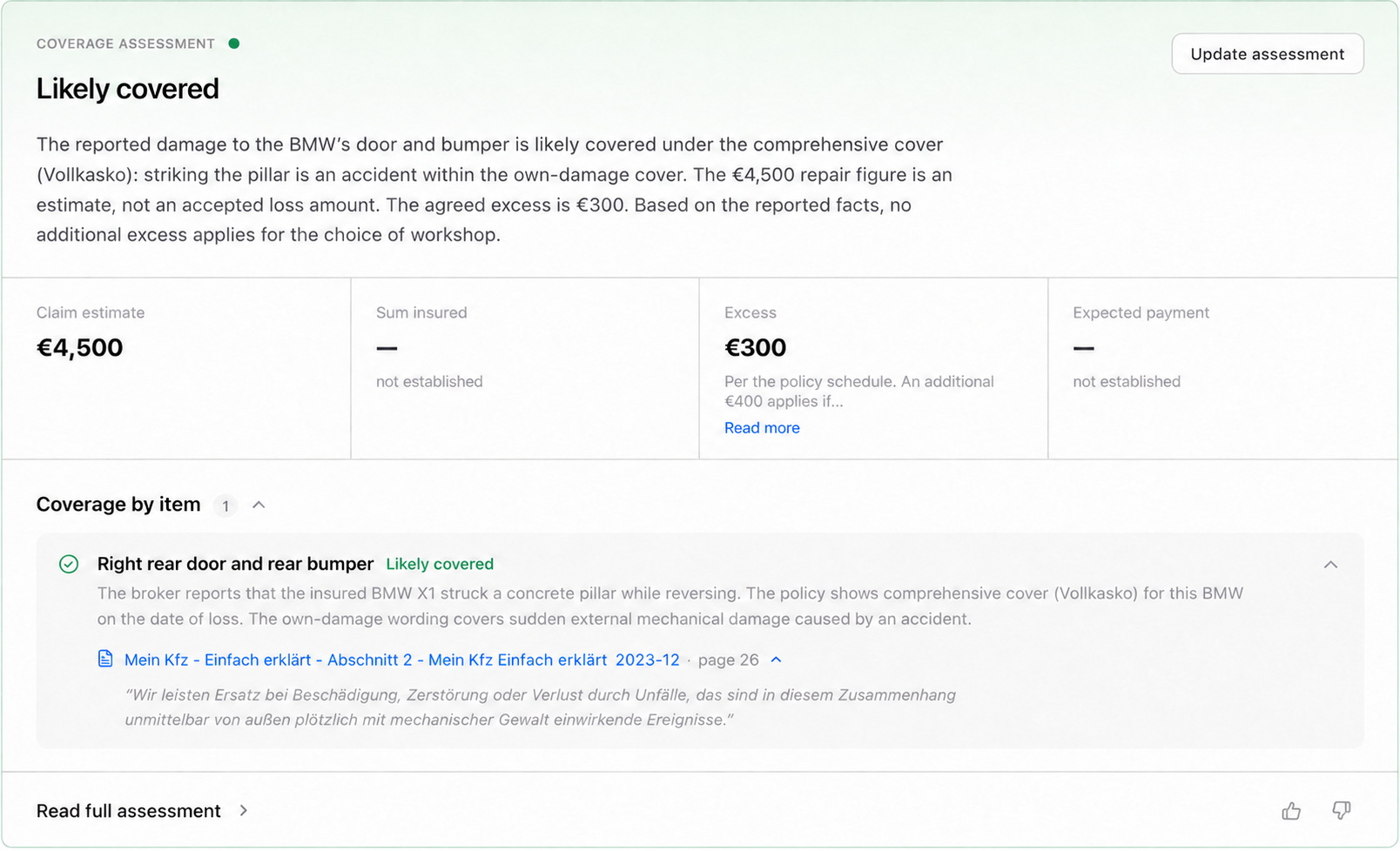Click the green check circle icon
The image size is (1400, 851).
tap(69, 564)
